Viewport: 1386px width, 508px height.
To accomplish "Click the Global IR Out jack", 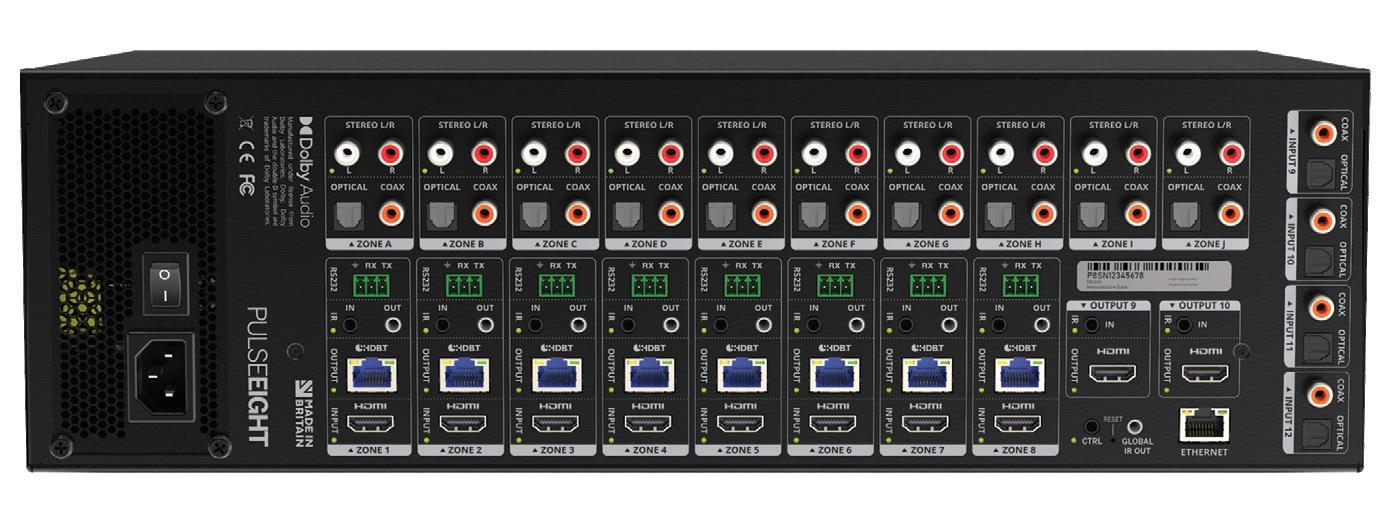I will [x=1134, y=427].
